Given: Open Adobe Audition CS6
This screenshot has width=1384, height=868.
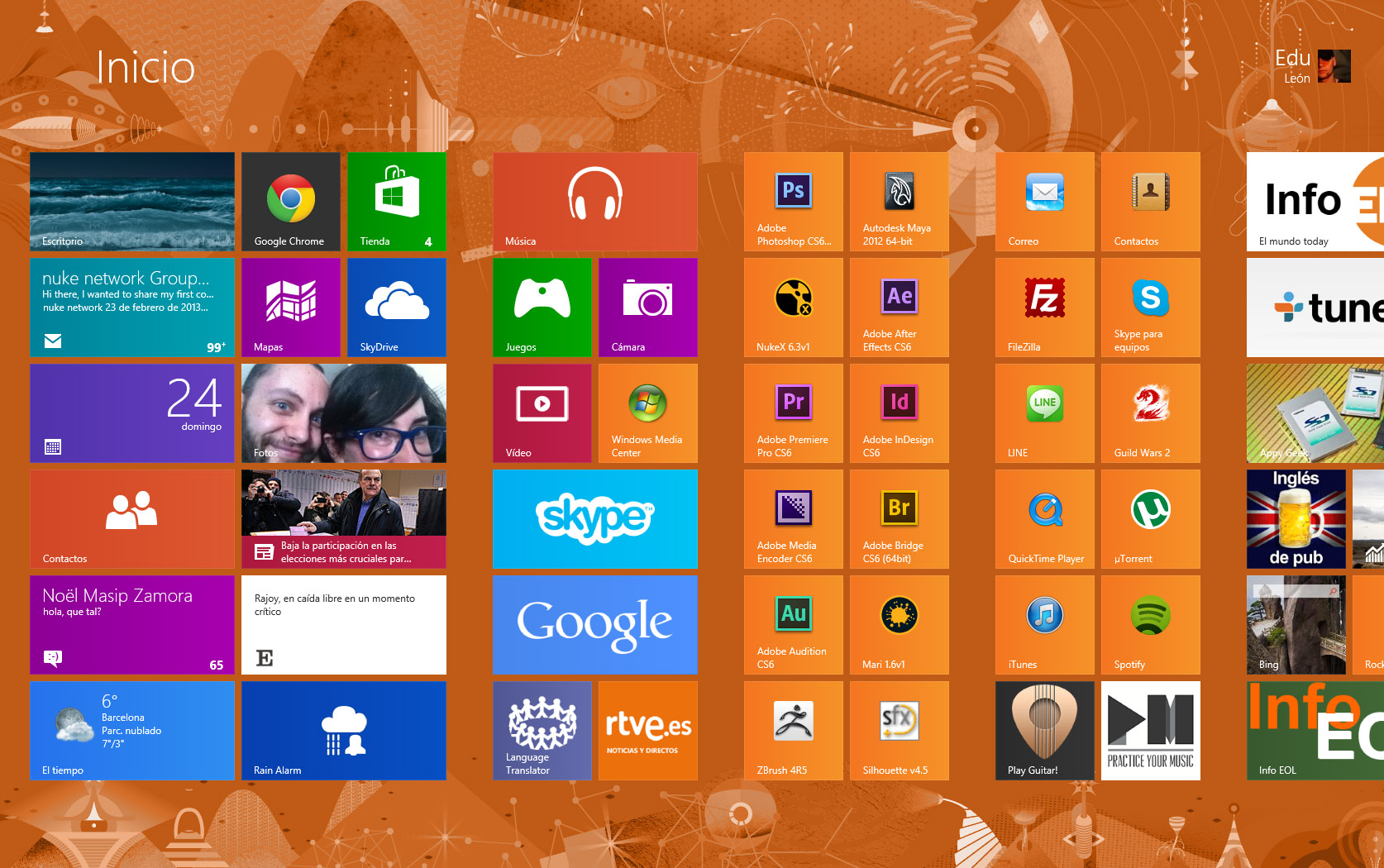Looking at the screenshot, I should click(x=793, y=625).
